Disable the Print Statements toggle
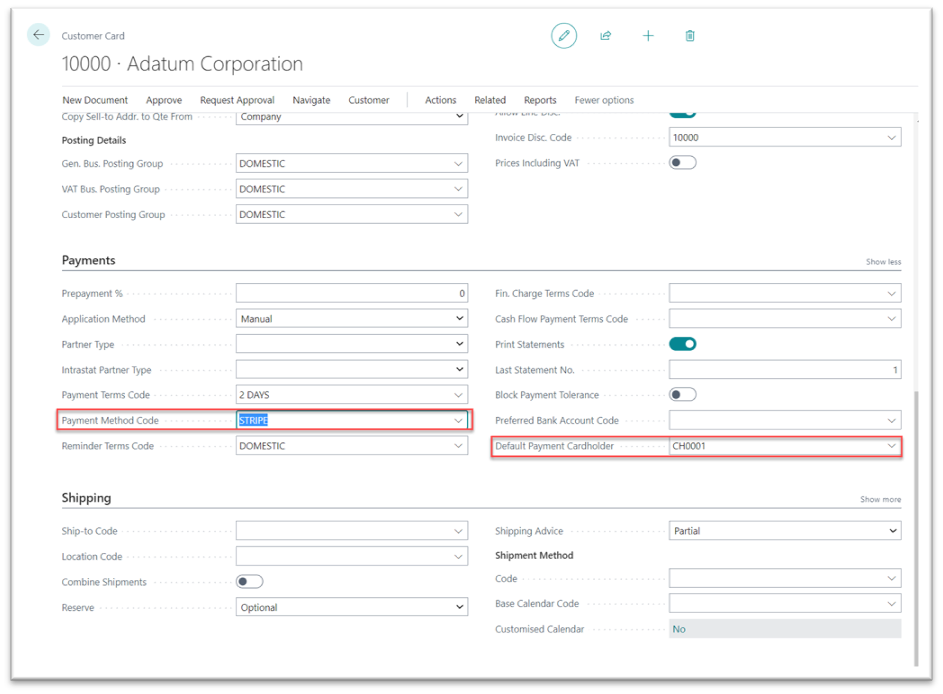Image resolution: width=943 pixels, height=694 pixels. tap(682, 344)
